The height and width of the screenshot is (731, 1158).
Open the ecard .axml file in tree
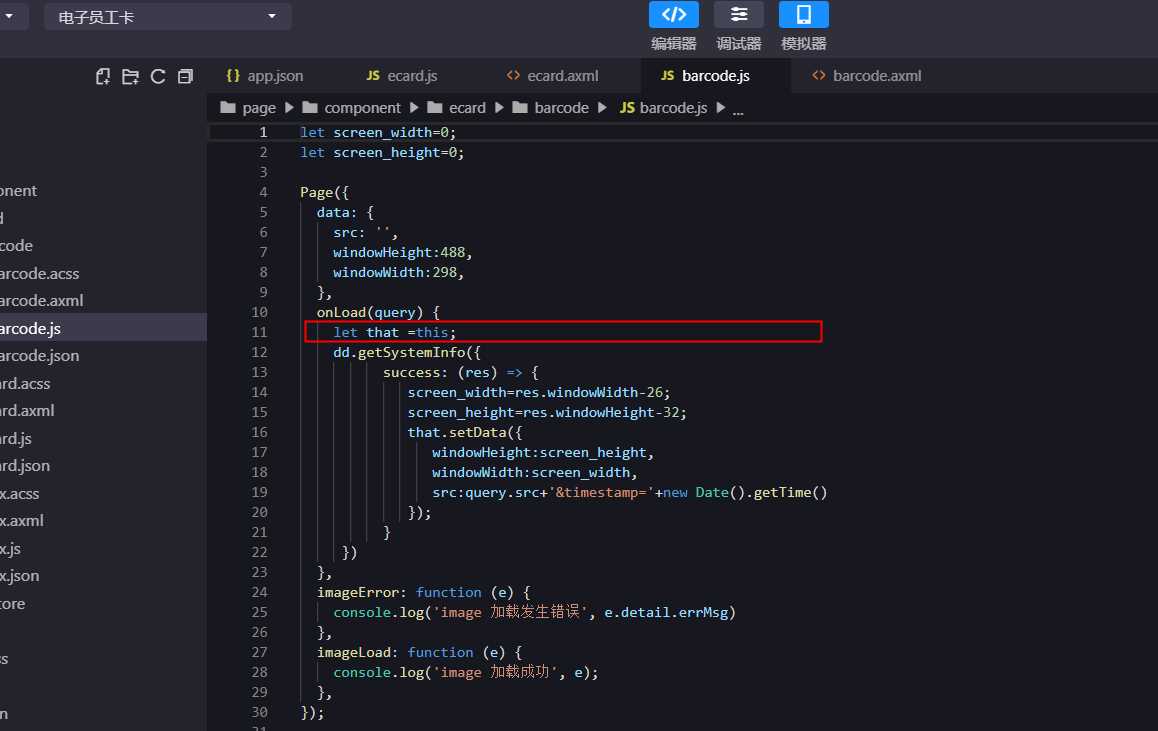pyautogui.click(x=27, y=411)
